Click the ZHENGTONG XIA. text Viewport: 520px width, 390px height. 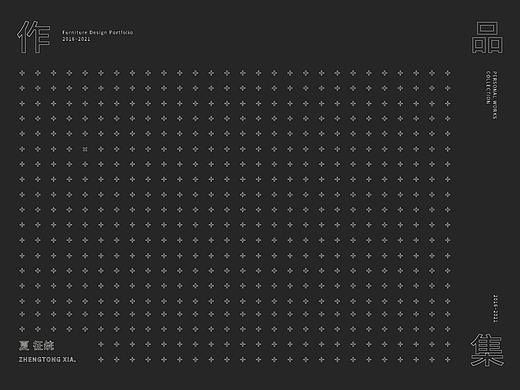[47, 360]
